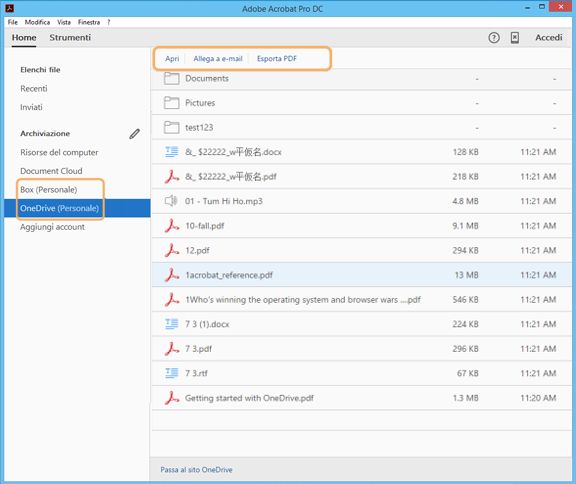Click the edit pencil icon beside Archiviazione
The height and width of the screenshot is (484, 576).
134,134
